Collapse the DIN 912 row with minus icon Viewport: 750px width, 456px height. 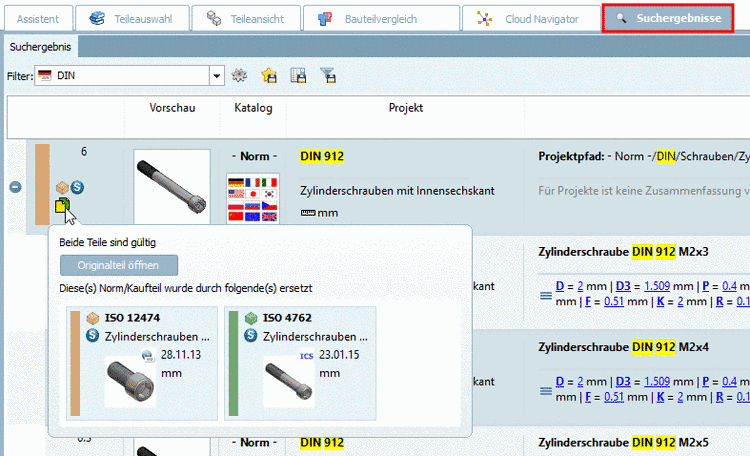point(15,187)
